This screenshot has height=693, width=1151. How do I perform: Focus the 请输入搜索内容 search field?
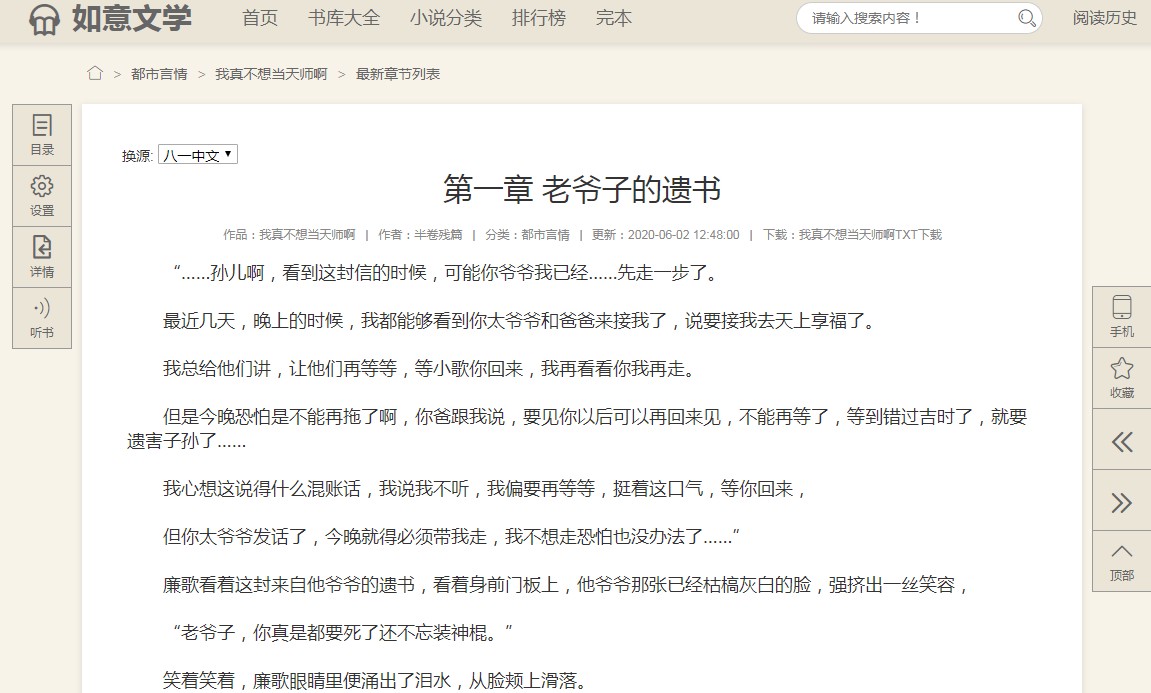point(905,18)
